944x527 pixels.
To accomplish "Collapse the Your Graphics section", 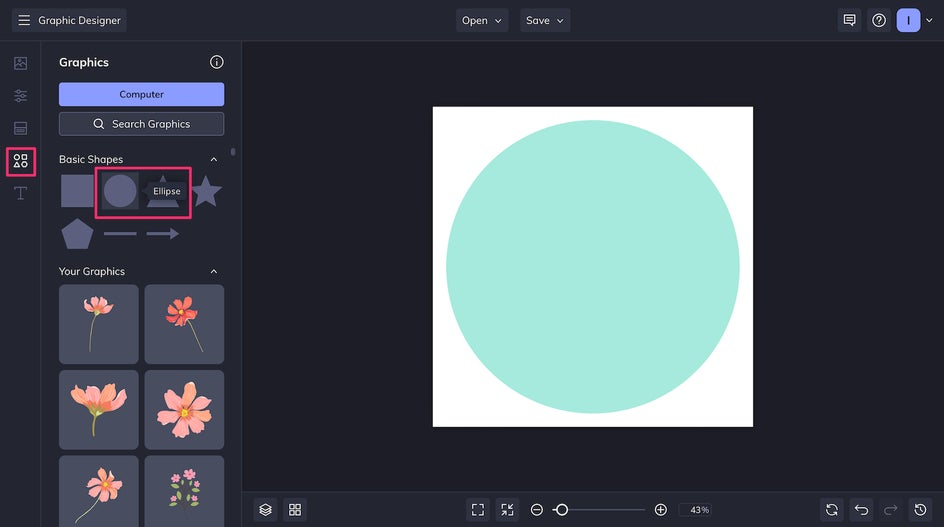I will (214, 272).
